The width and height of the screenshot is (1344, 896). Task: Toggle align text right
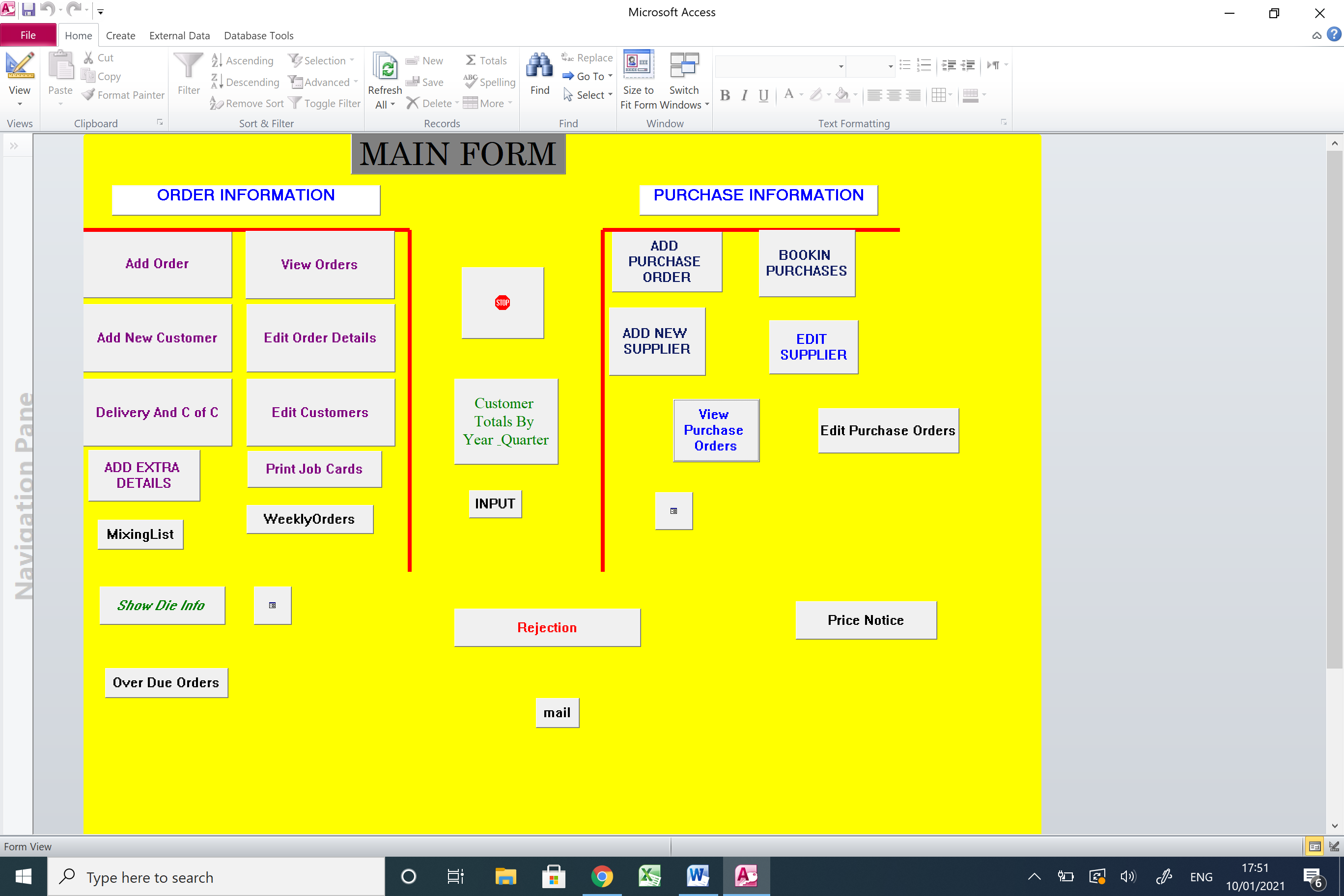[x=913, y=95]
